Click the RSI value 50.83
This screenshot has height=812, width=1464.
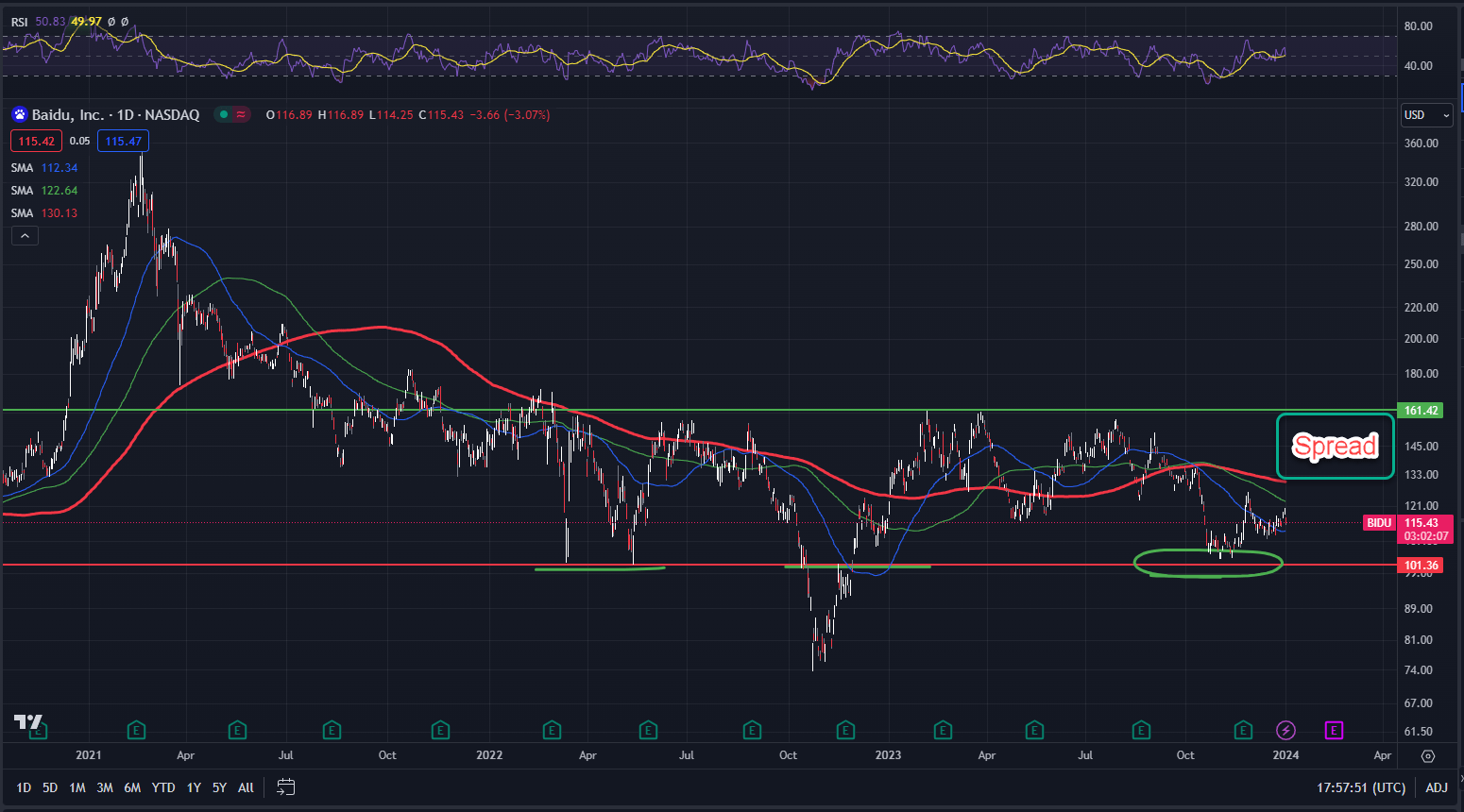pos(50,22)
